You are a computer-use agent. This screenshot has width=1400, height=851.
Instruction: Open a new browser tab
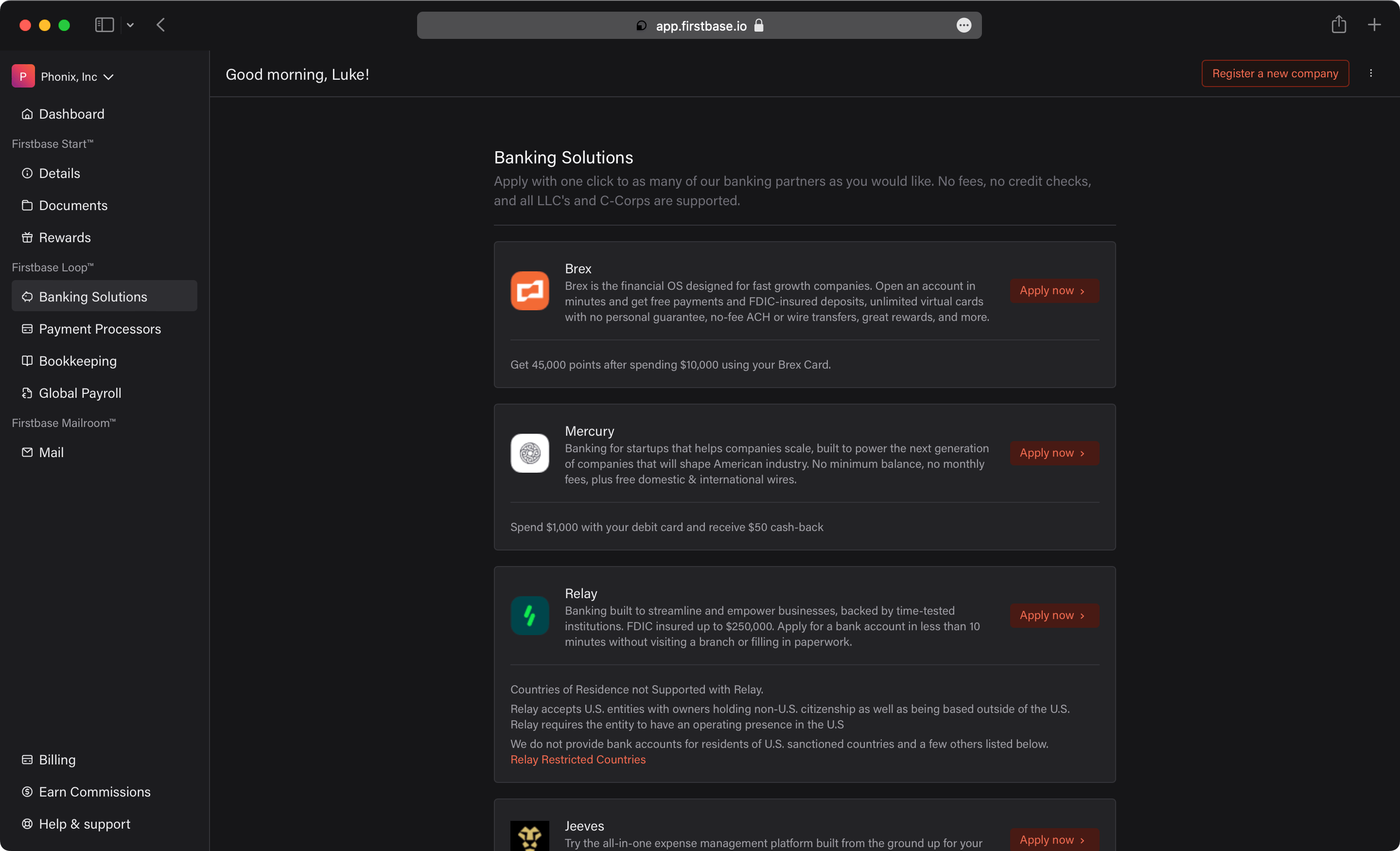[x=1374, y=25]
